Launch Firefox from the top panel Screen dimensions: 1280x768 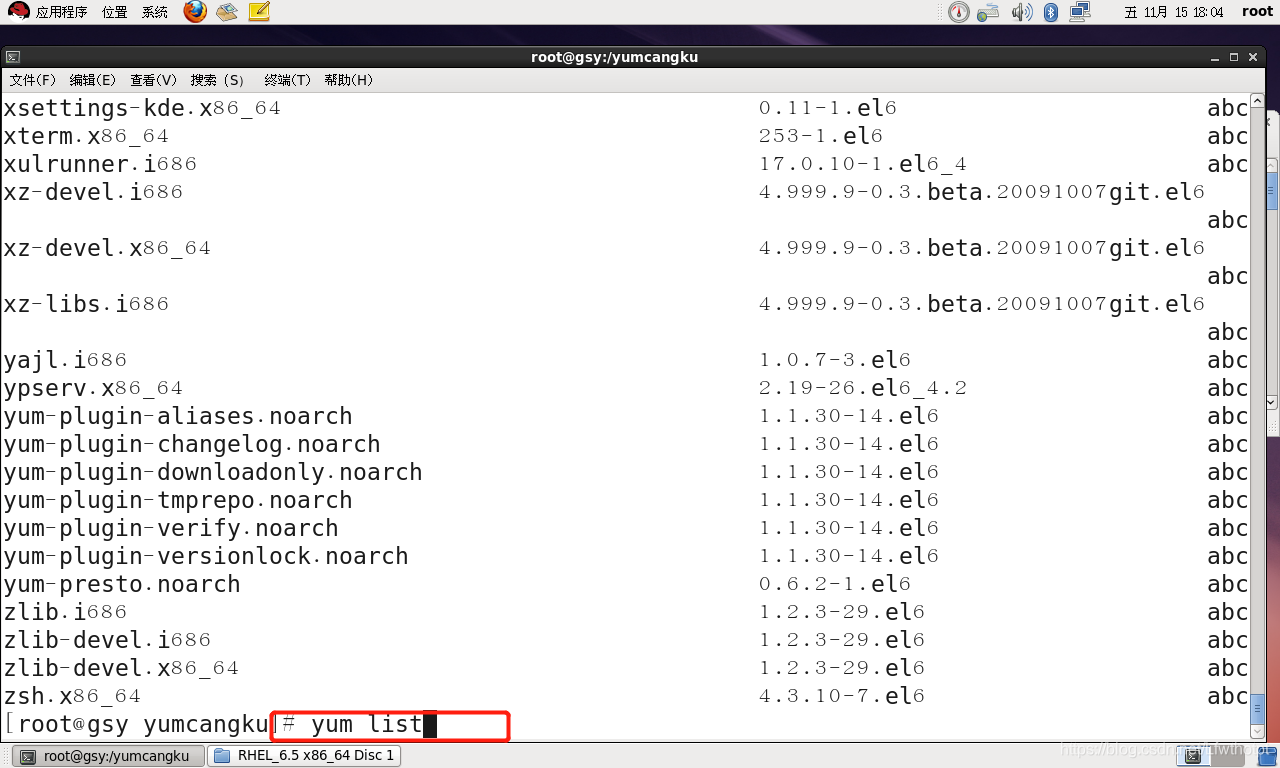click(x=195, y=12)
